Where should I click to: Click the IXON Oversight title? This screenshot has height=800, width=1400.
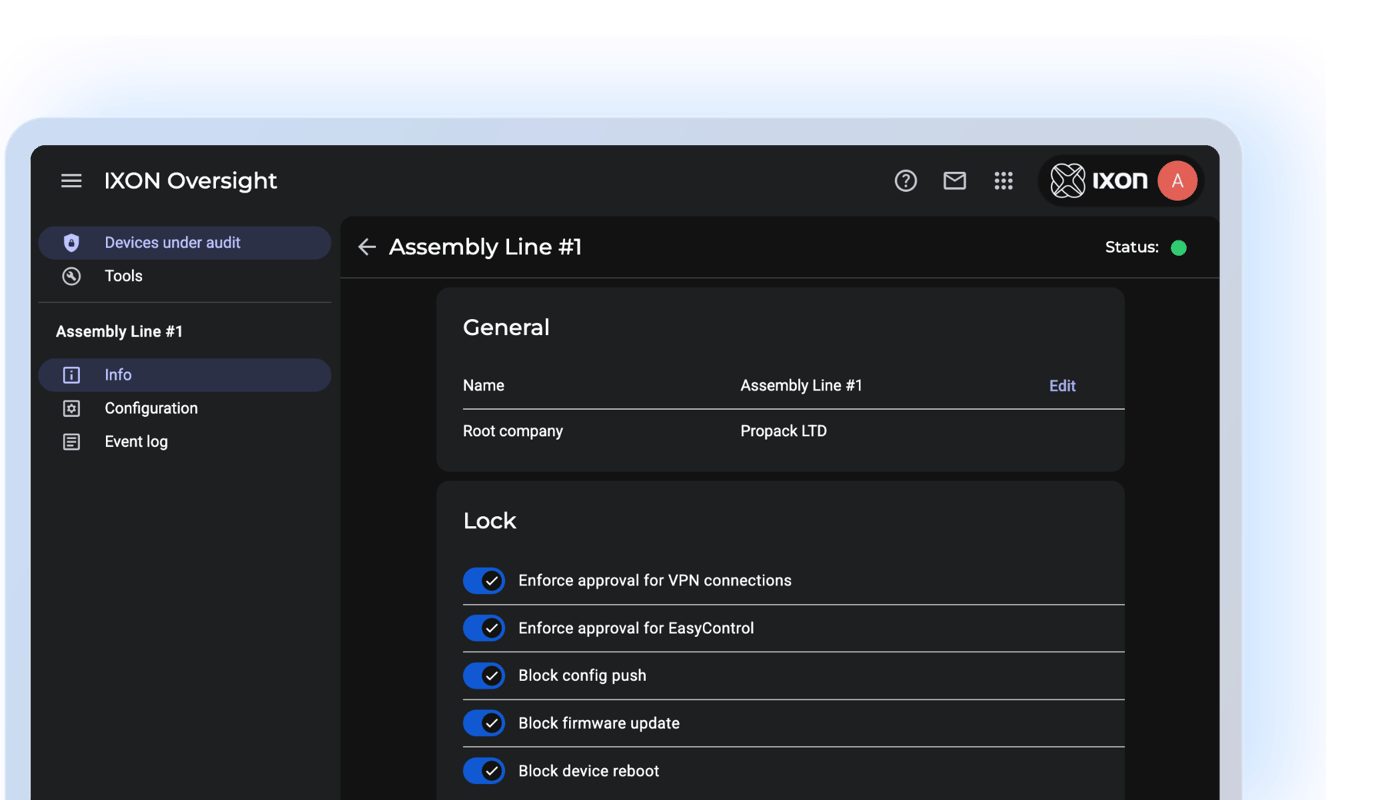(191, 181)
